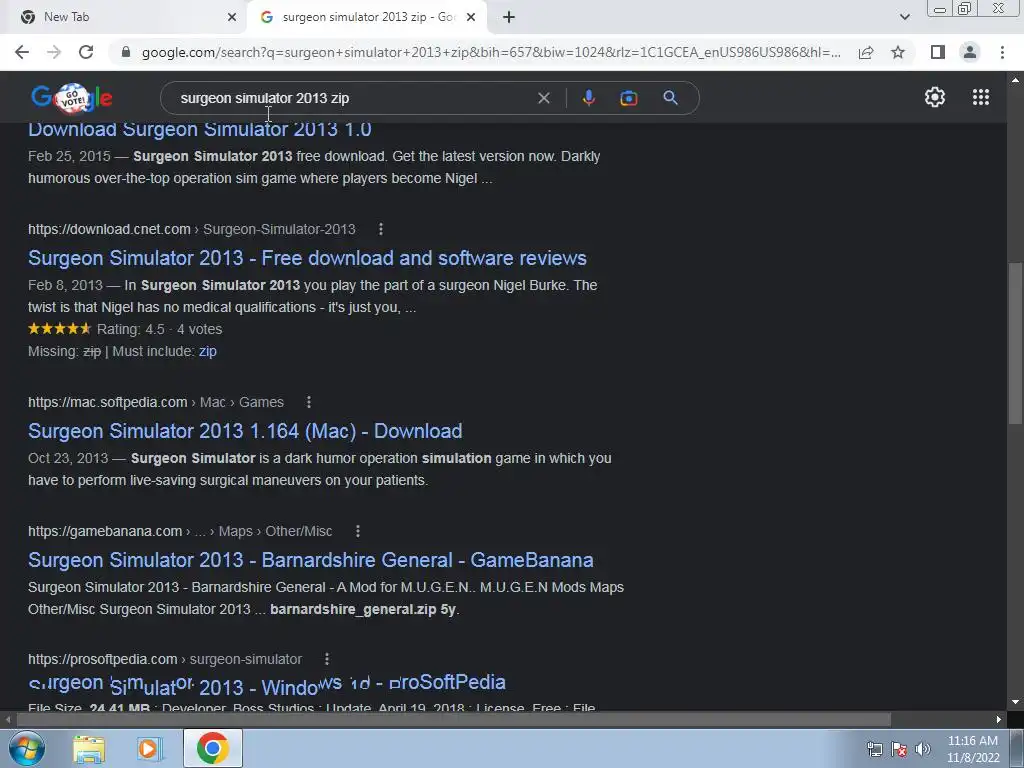The image size is (1024, 768).
Task: Open more options for download.cnet.com result
Action: tap(381, 229)
